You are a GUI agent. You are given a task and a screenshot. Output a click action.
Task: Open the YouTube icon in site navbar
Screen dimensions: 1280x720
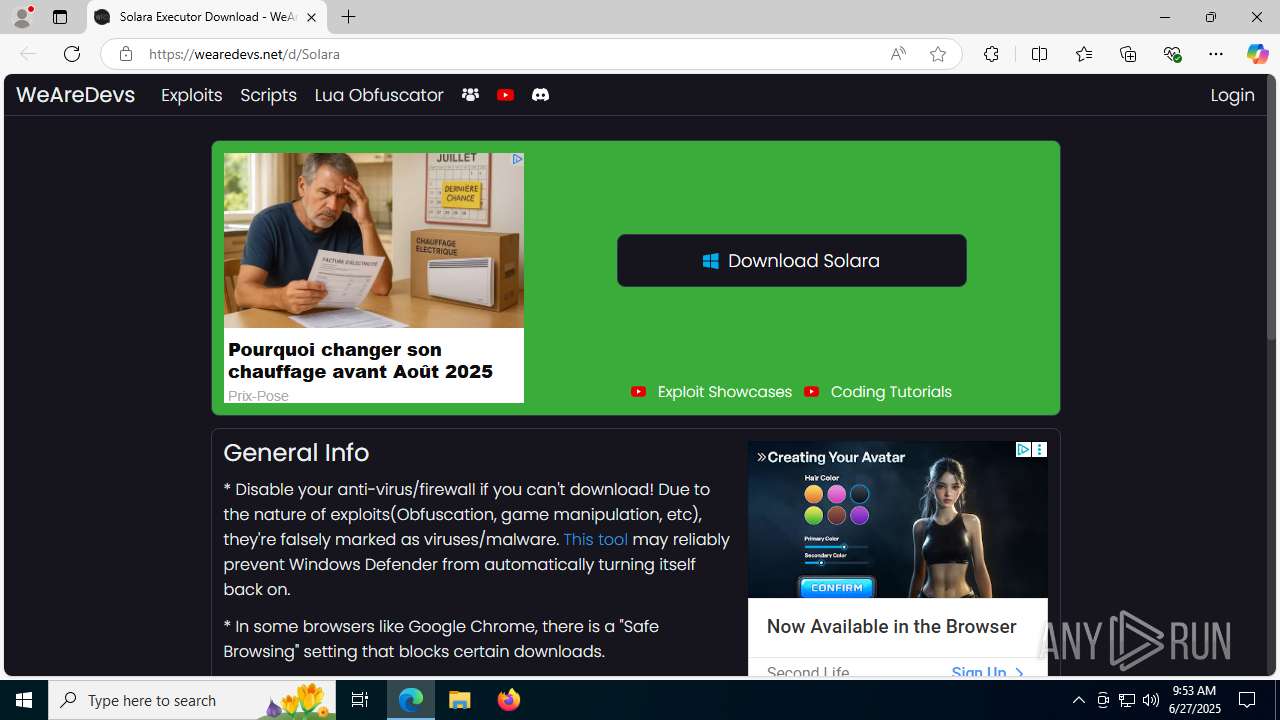click(x=505, y=95)
